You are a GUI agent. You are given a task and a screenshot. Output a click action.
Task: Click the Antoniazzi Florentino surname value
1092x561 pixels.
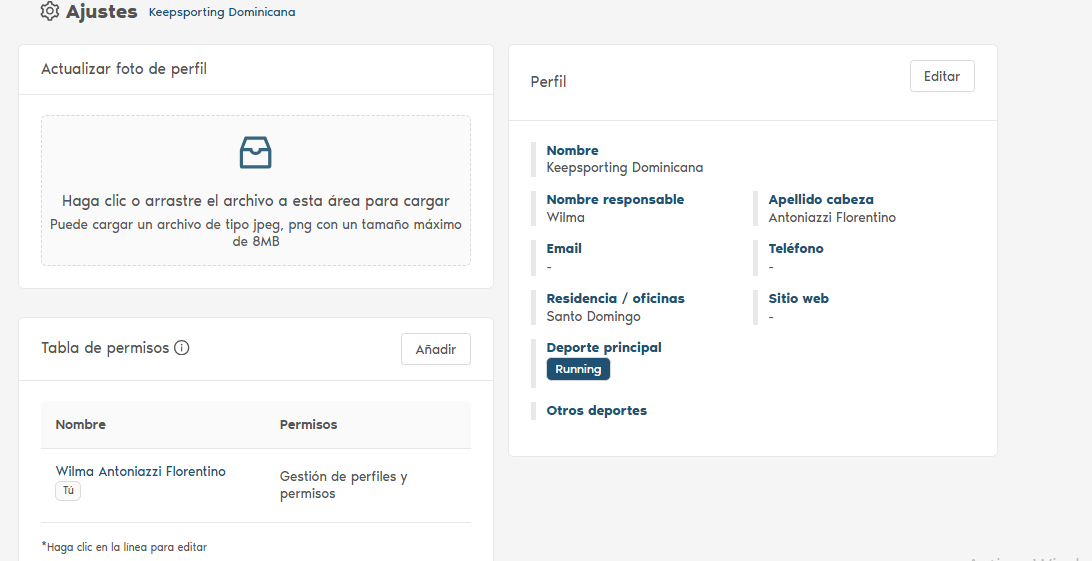tap(832, 217)
